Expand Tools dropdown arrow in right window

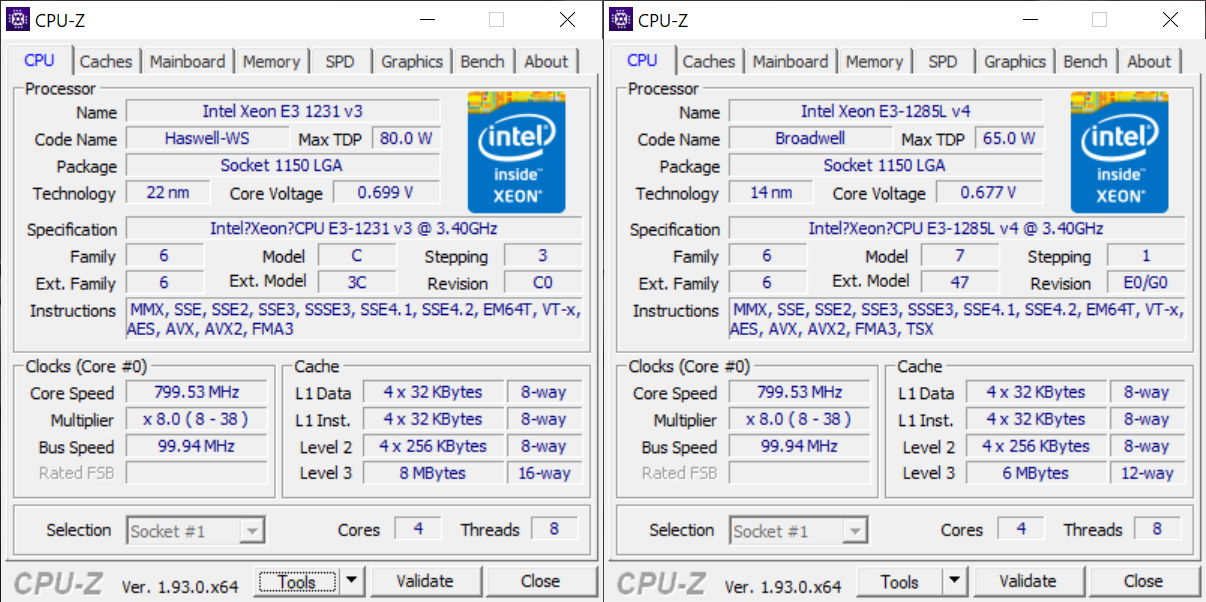tap(955, 581)
